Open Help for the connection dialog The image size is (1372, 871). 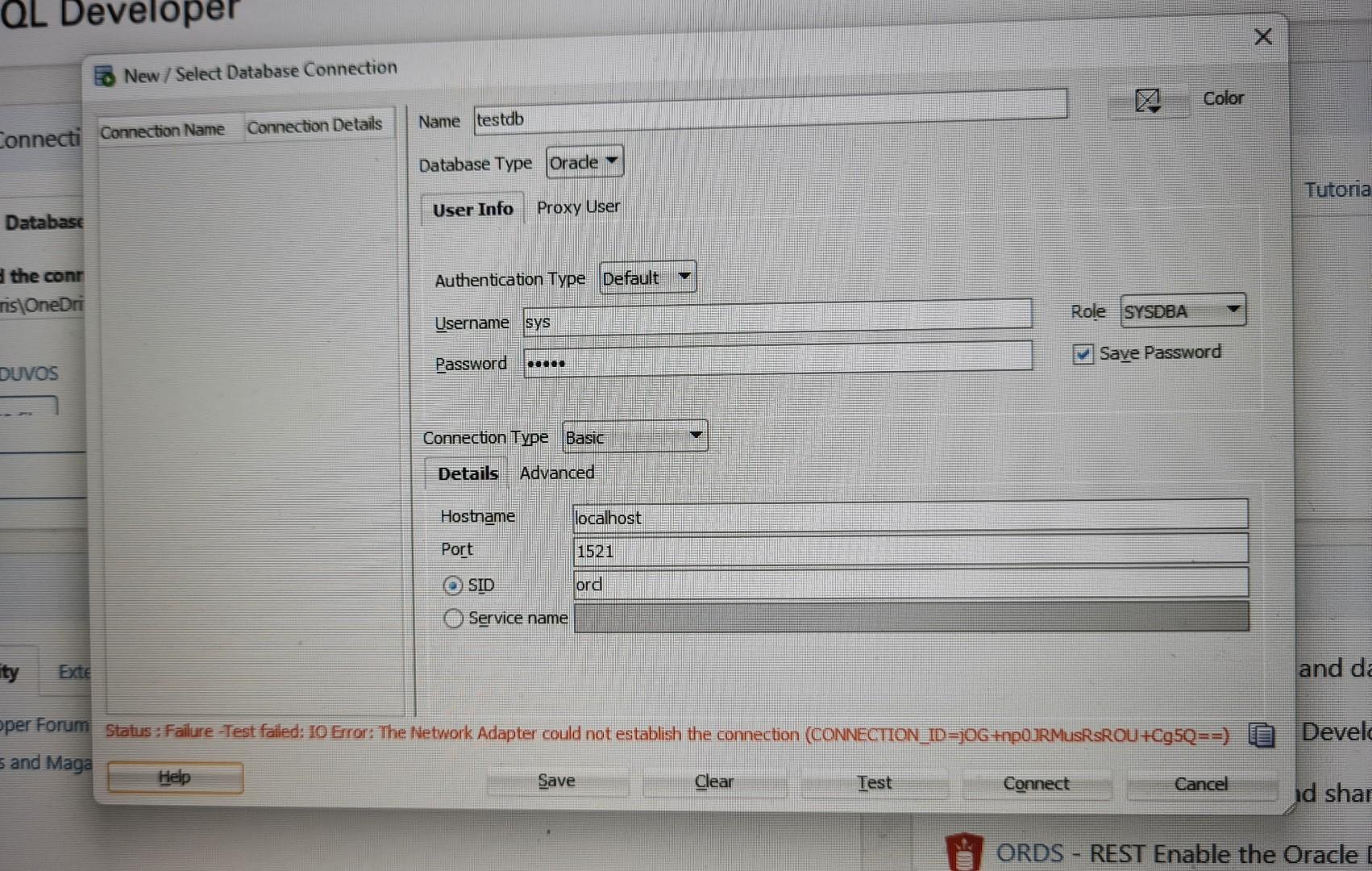[x=174, y=777]
